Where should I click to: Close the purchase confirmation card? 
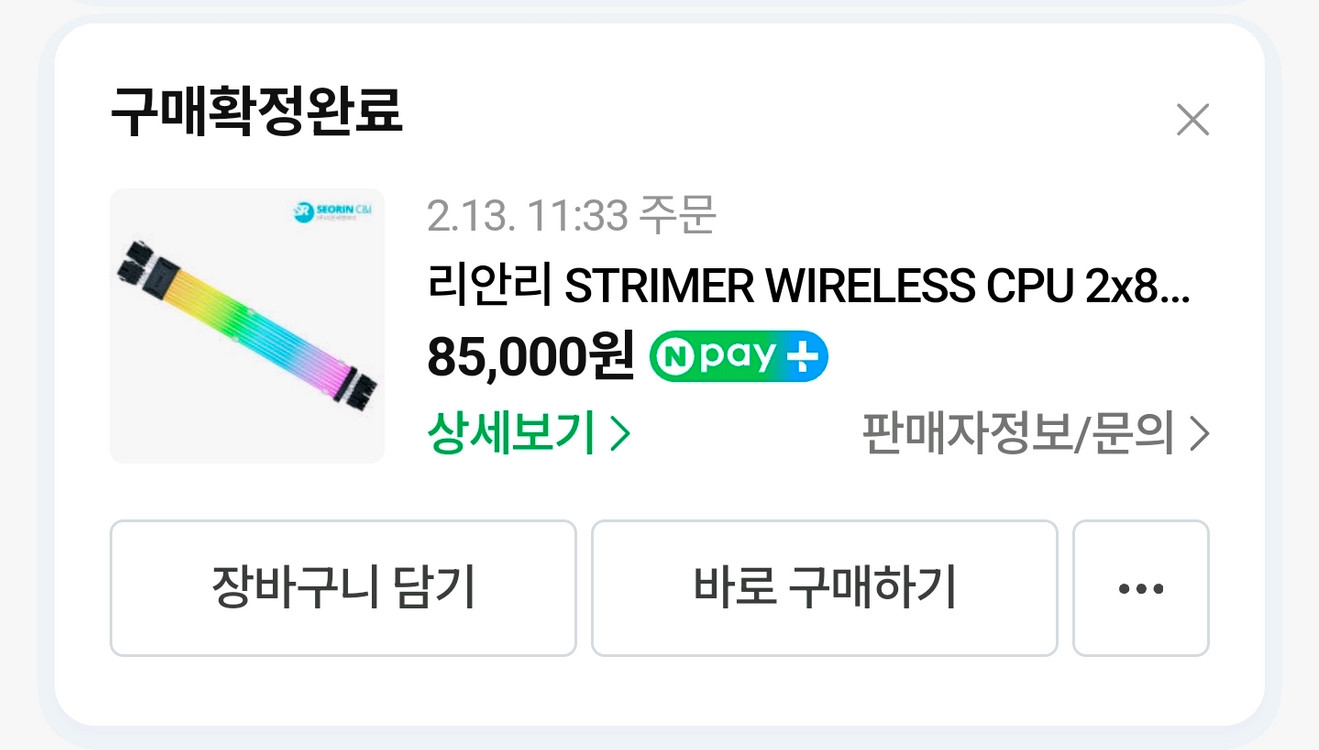pyautogui.click(x=1193, y=120)
